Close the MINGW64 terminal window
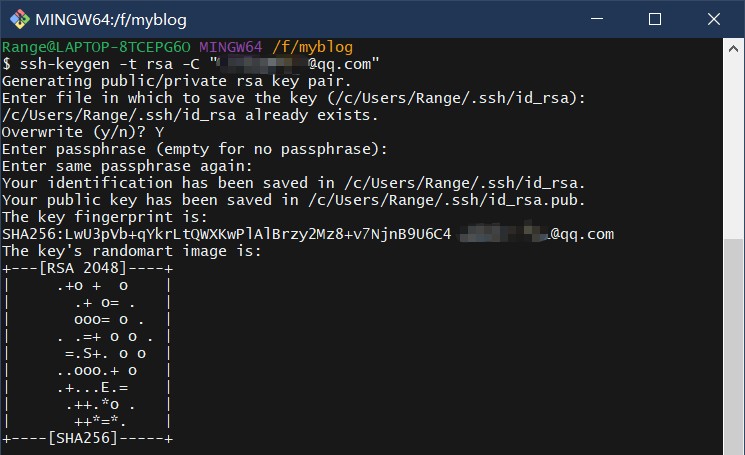The image size is (745, 455). pyautogui.click(x=714, y=19)
